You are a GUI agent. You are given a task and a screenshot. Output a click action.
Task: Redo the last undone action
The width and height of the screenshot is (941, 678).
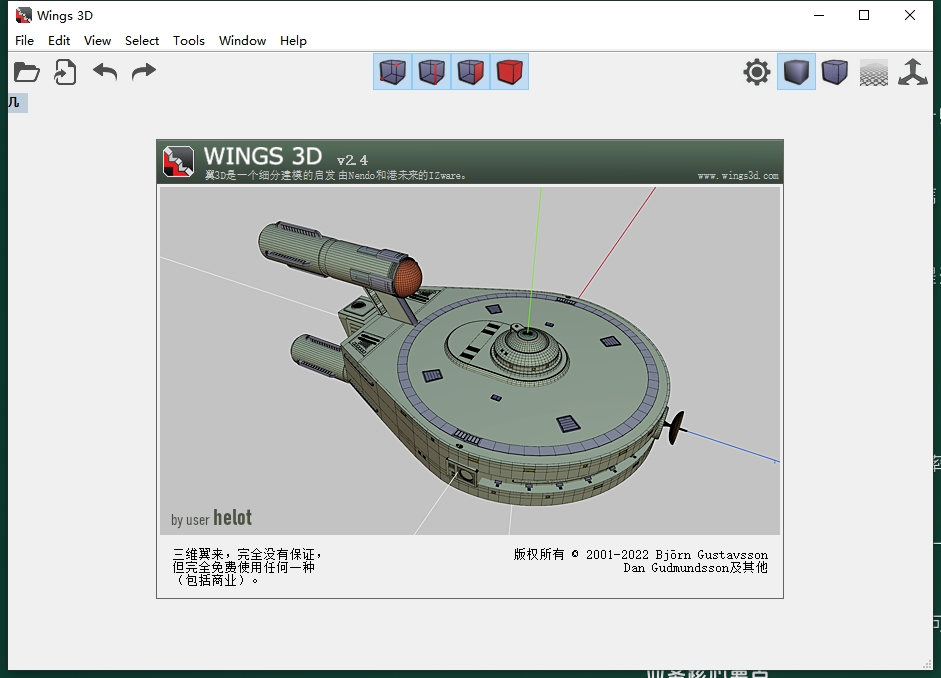click(143, 72)
